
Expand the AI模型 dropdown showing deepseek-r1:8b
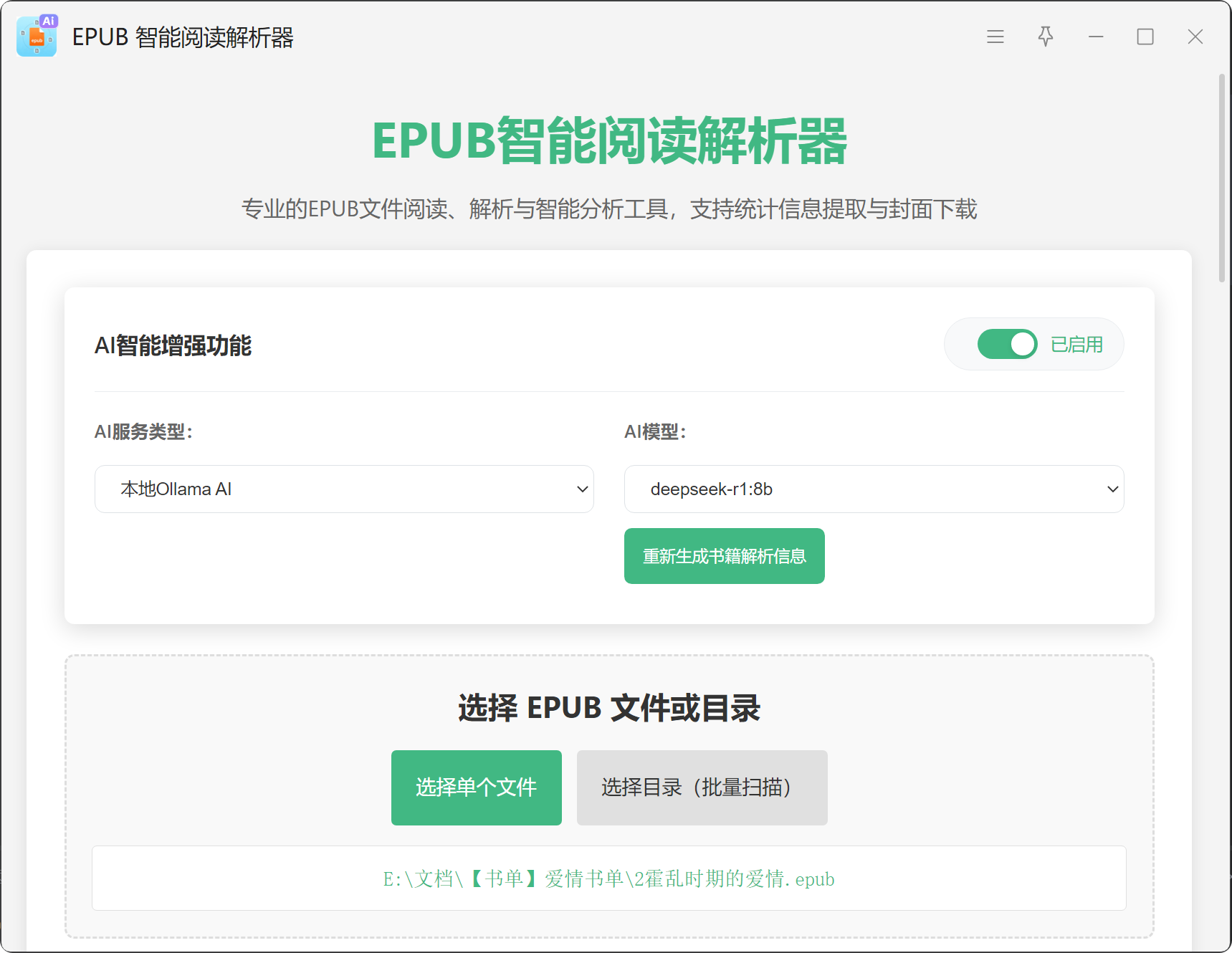point(874,489)
